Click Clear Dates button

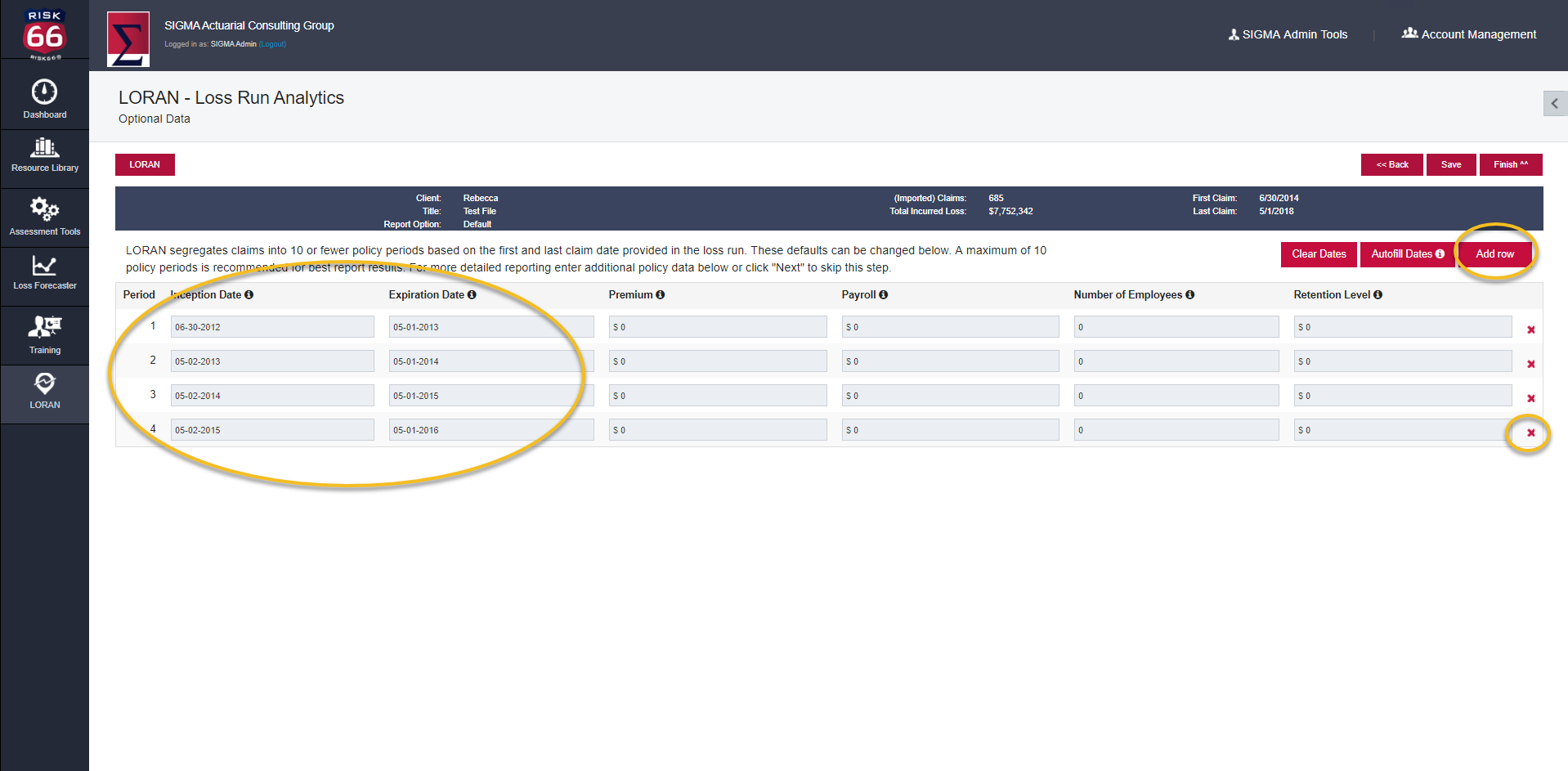[x=1319, y=254]
